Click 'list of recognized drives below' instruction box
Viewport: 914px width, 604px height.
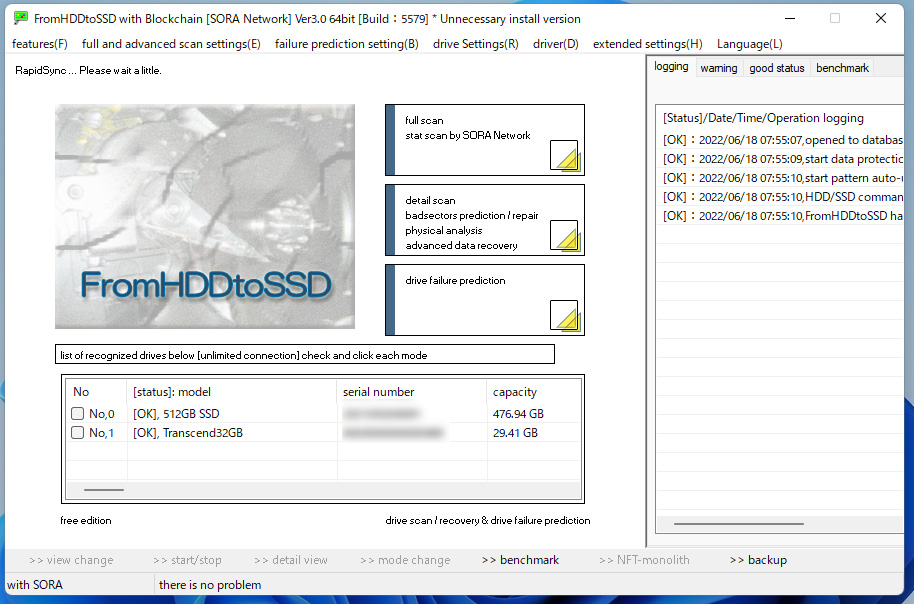tap(305, 355)
